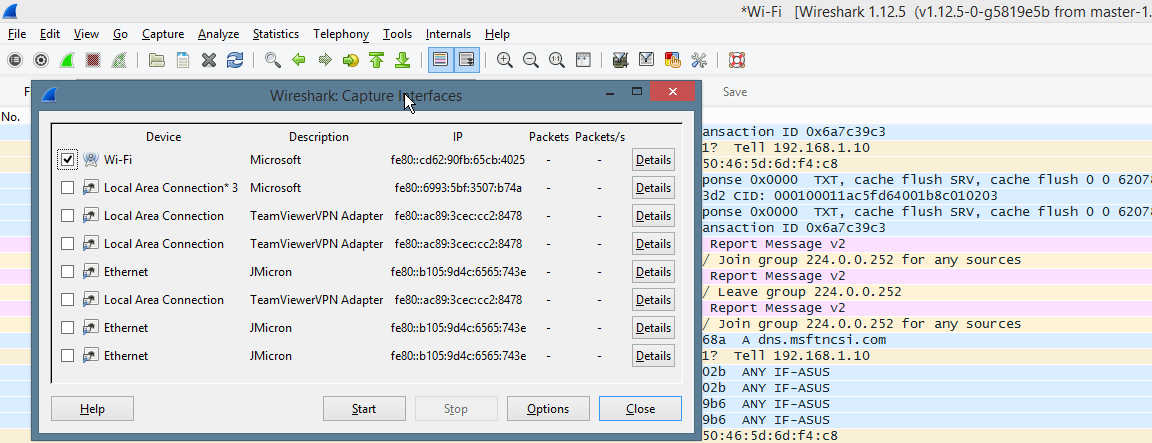Stop the running capture with red square icon
1152x443 pixels.
click(93, 60)
